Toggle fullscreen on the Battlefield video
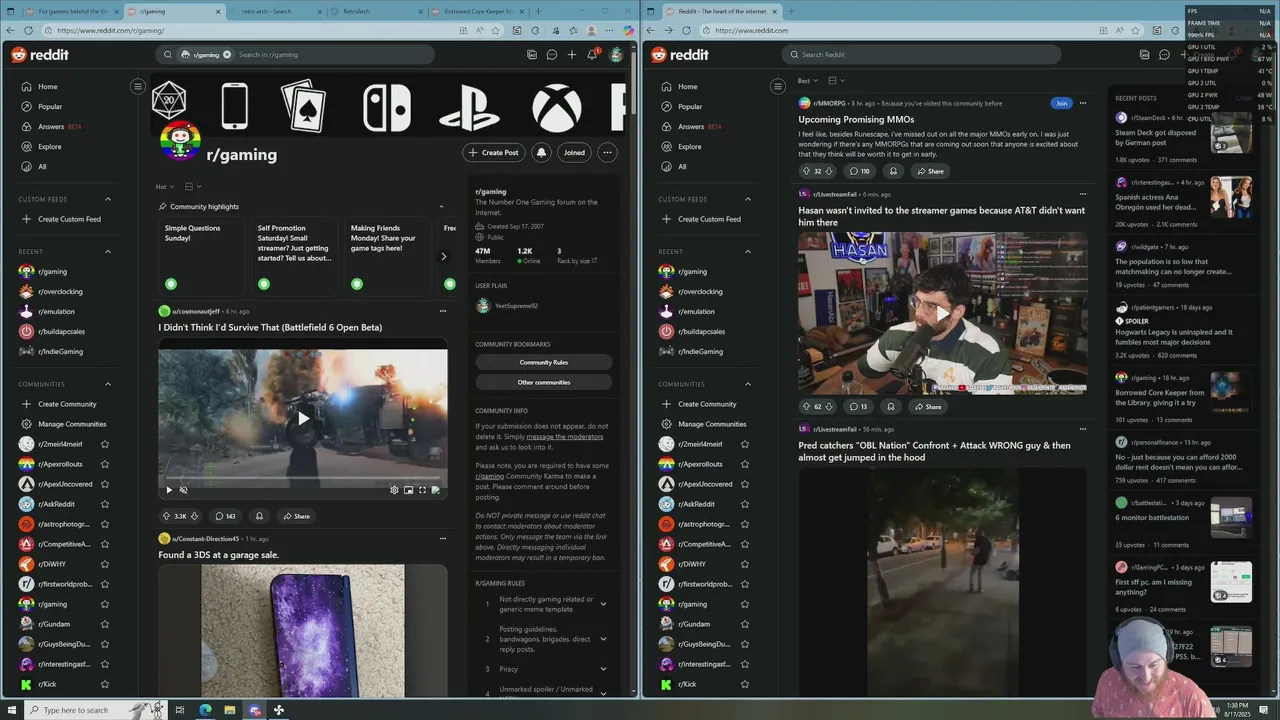 (422, 490)
